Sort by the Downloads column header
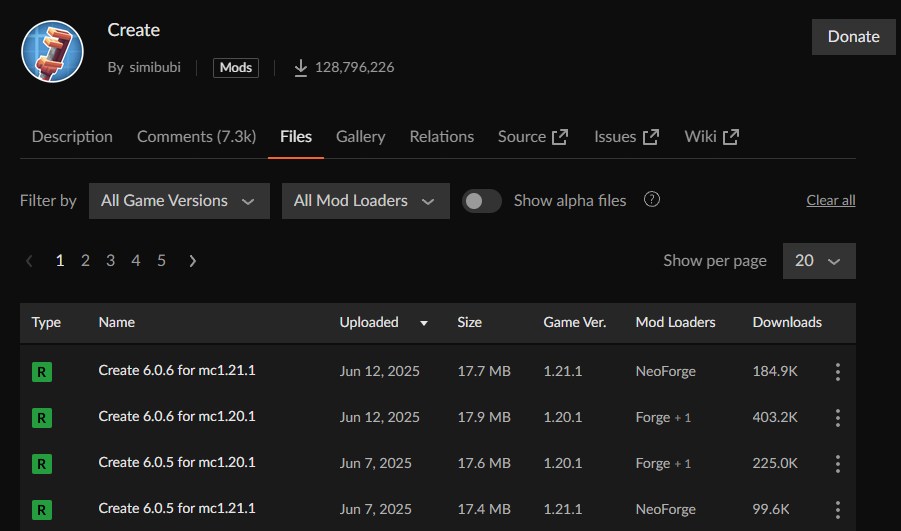Screen dimensions: 901x531 [x=787, y=322]
